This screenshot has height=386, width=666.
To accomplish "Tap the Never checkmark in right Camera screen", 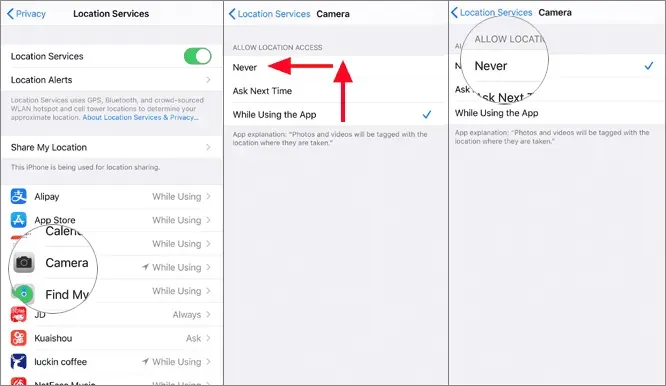I will coord(649,66).
